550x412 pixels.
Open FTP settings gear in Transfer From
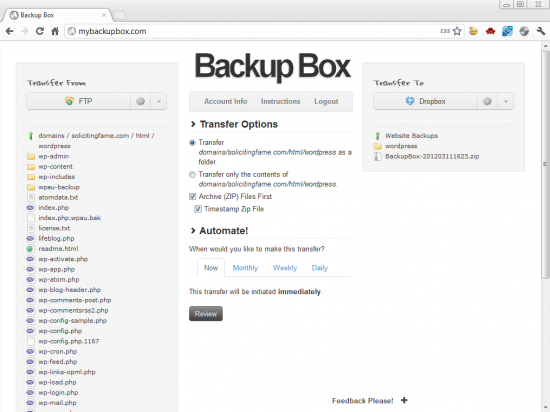pos(141,101)
